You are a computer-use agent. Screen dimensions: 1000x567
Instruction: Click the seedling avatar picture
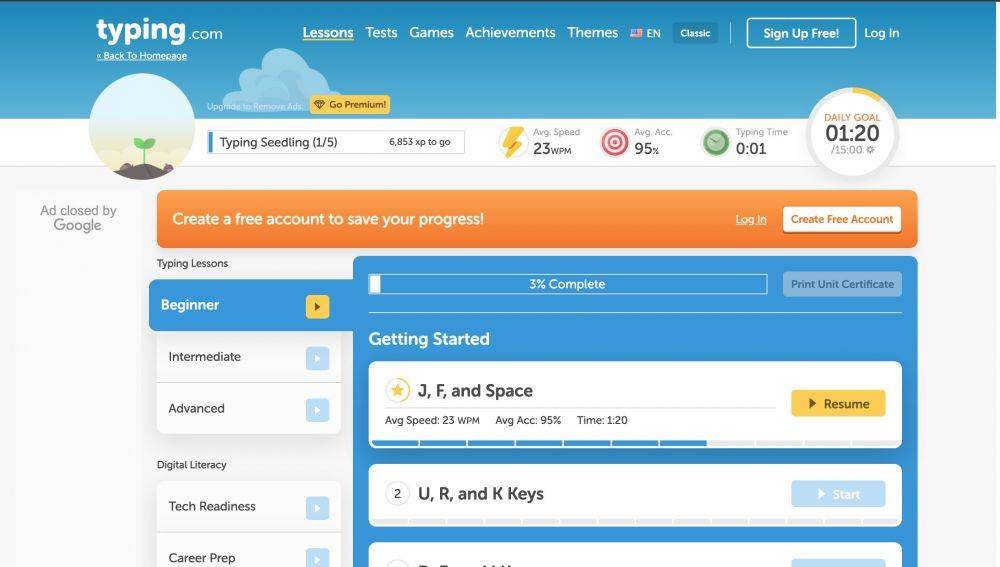coord(142,126)
